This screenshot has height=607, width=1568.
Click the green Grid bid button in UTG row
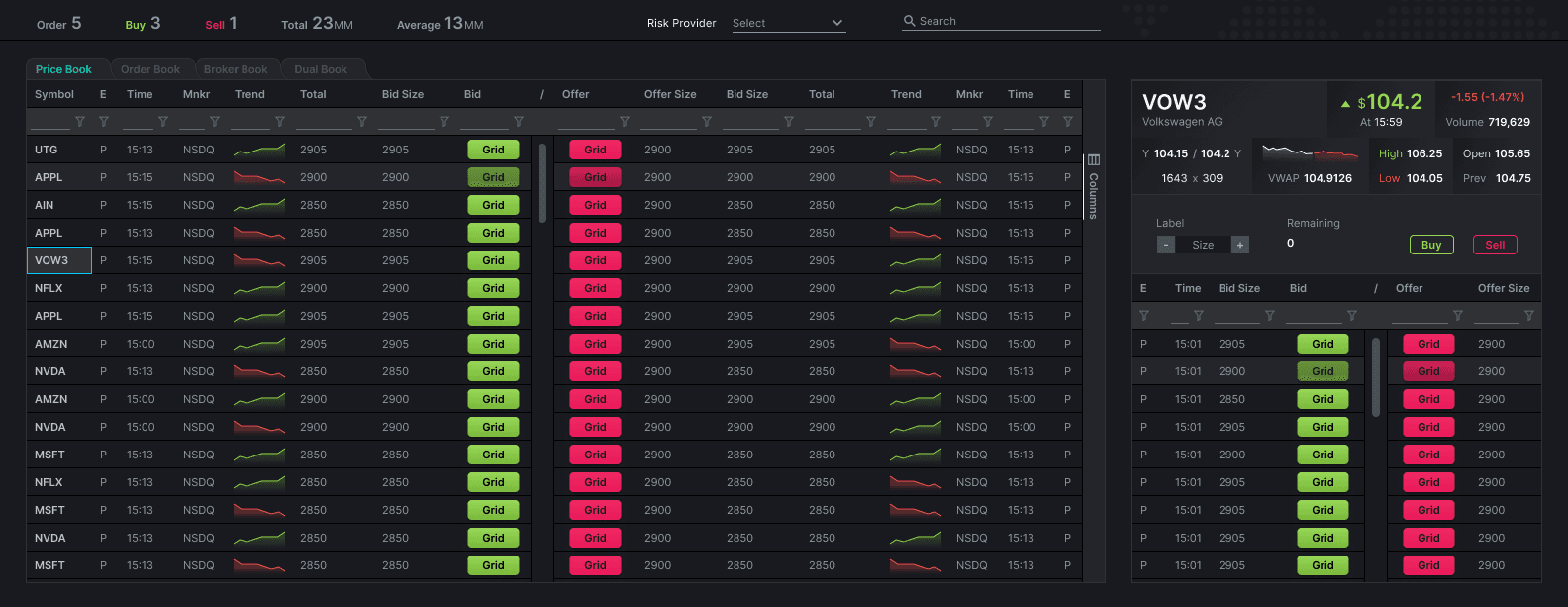tap(493, 150)
